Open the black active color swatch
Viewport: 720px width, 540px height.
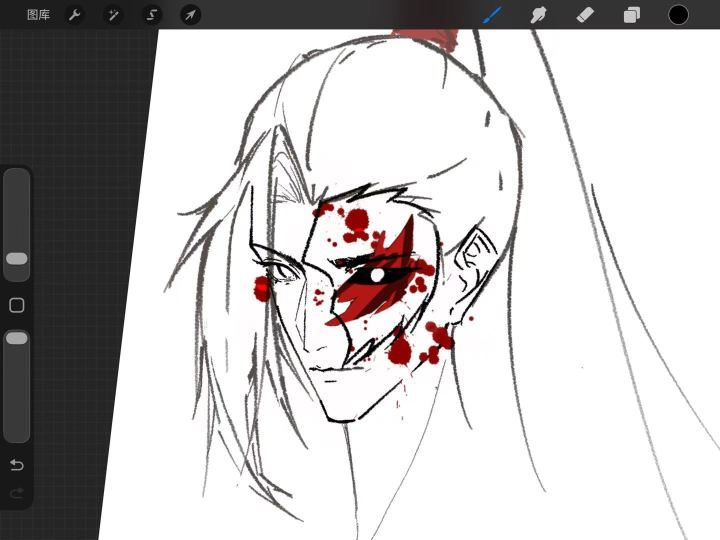(x=678, y=15)
